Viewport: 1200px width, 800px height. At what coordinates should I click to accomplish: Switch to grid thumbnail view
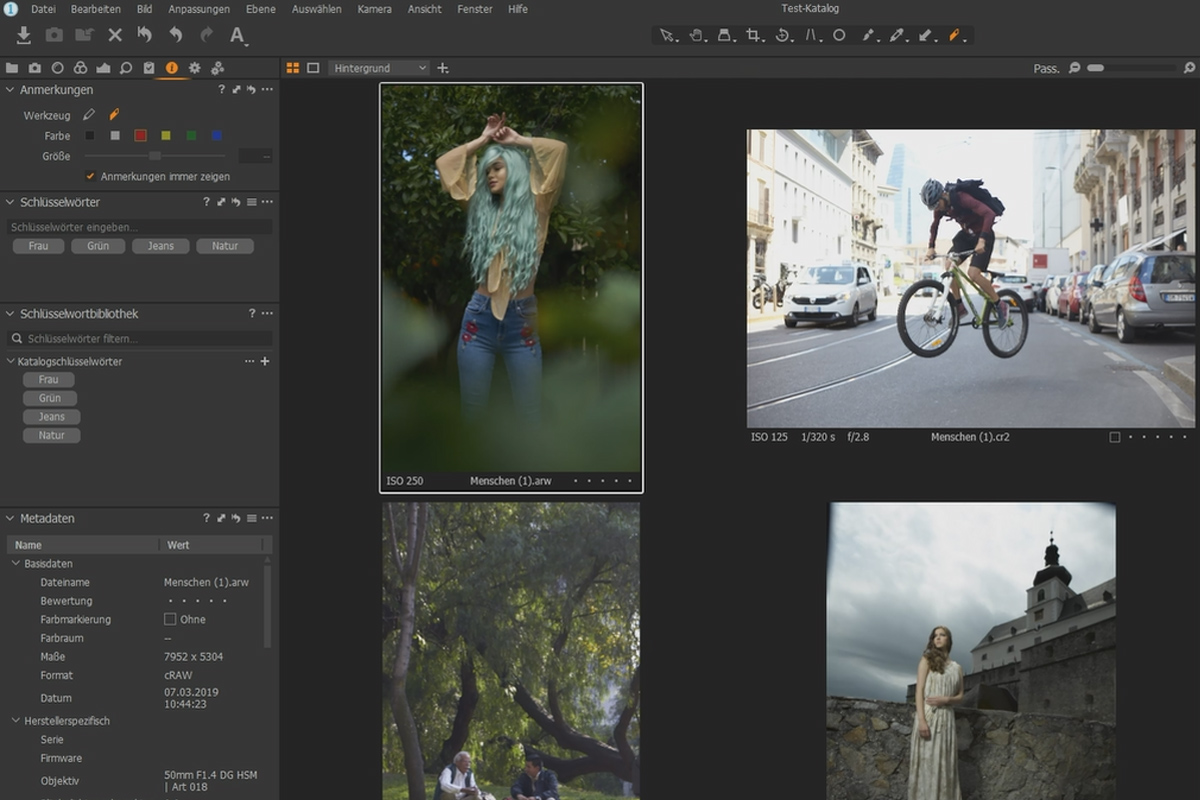293,68
